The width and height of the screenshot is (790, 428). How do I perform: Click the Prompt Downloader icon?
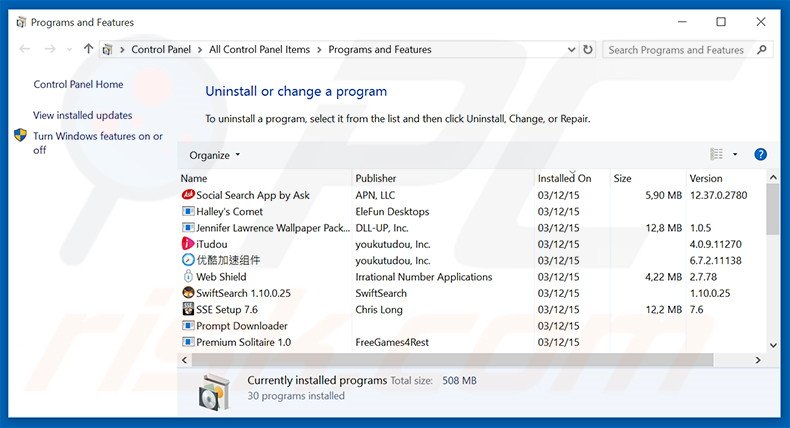(x=188, y=326)
